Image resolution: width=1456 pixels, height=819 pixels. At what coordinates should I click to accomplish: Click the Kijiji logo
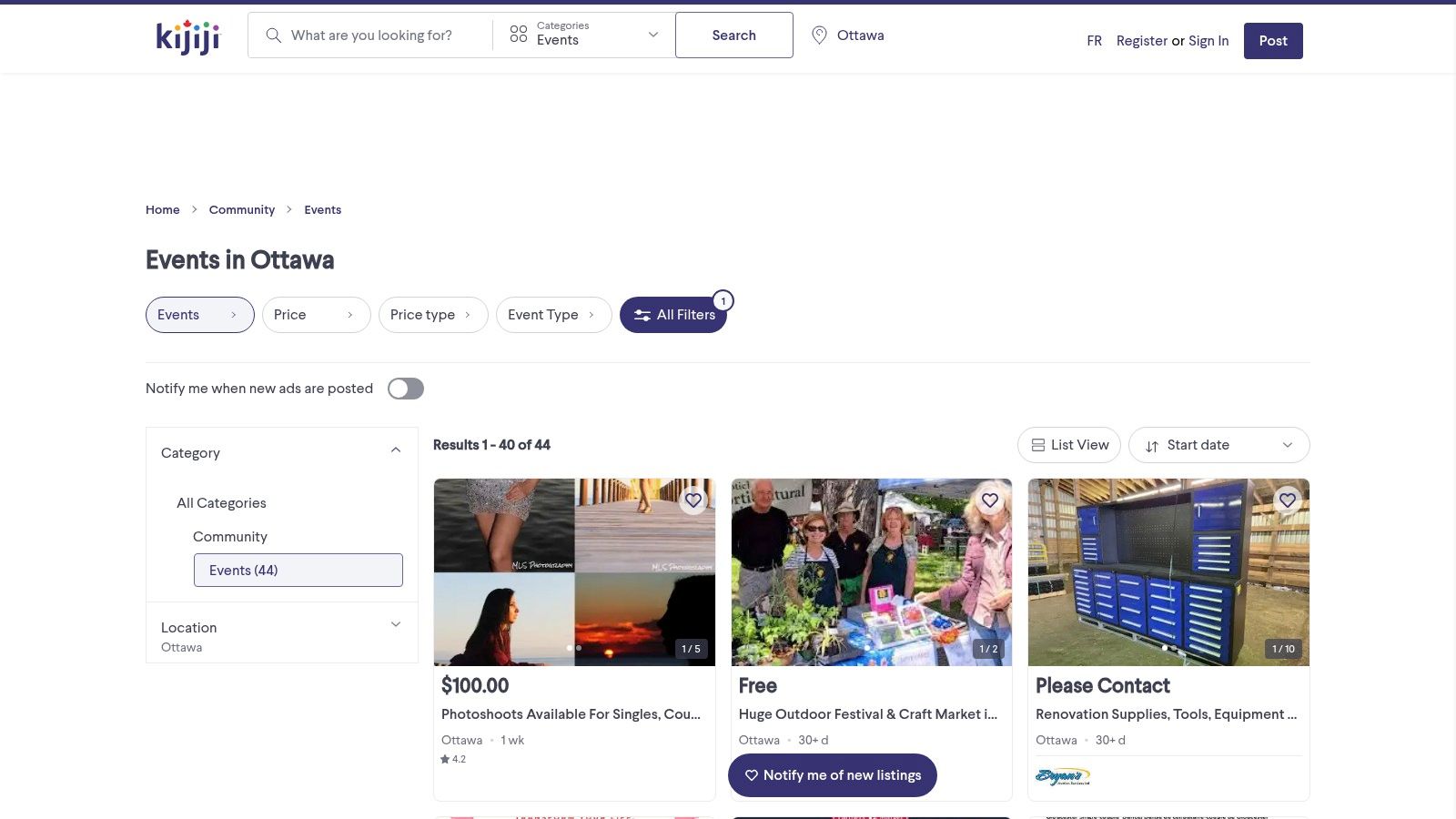point(186,36)
